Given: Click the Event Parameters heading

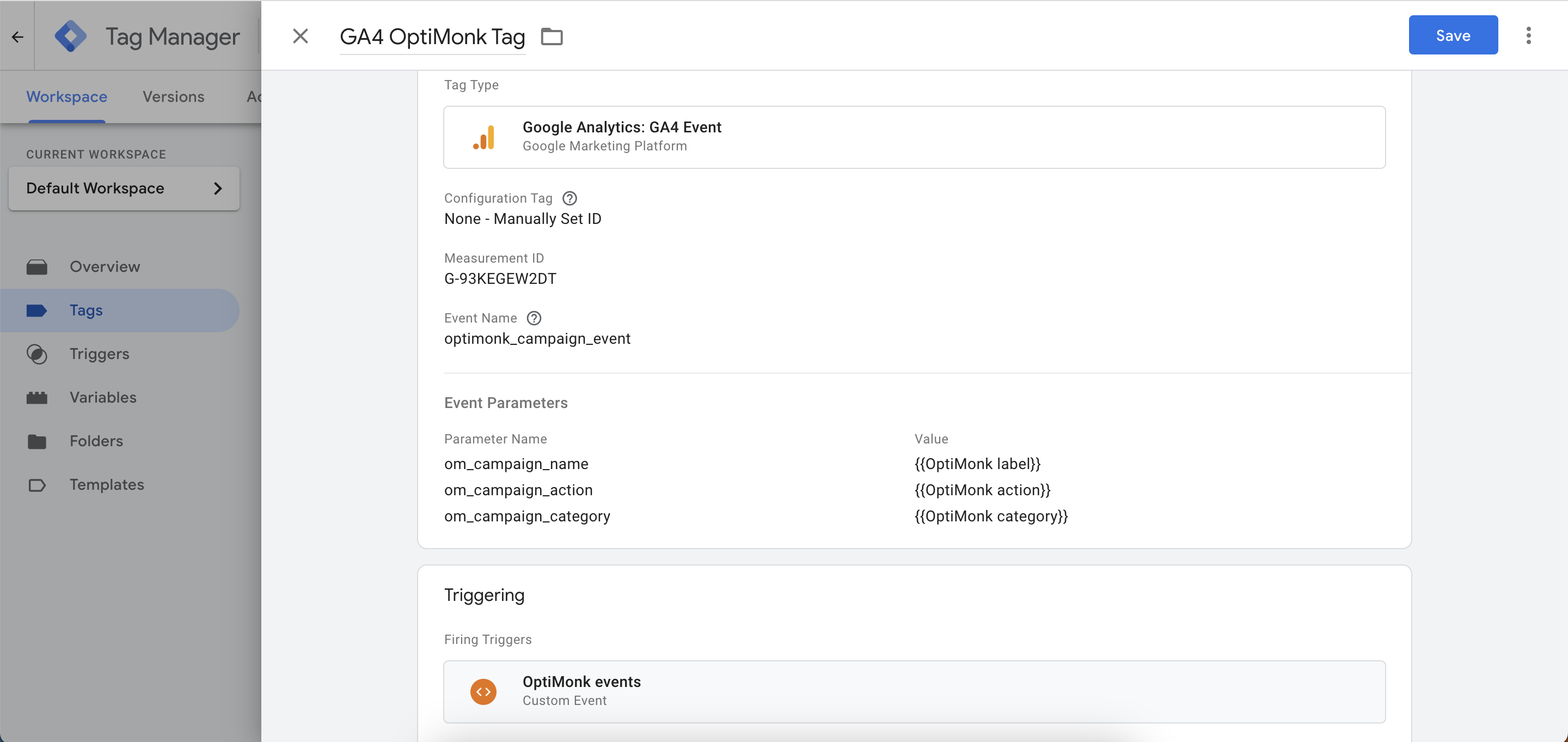Looking at the screenshot, I should coord(505,403).
